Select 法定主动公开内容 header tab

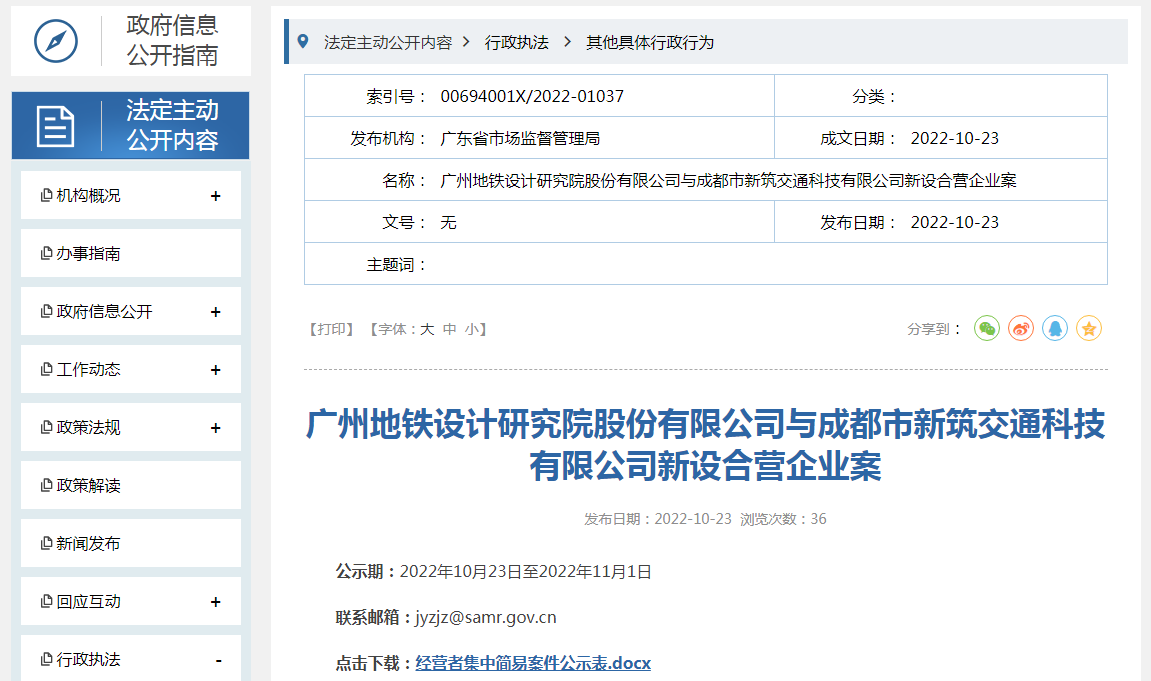[131, 125]
